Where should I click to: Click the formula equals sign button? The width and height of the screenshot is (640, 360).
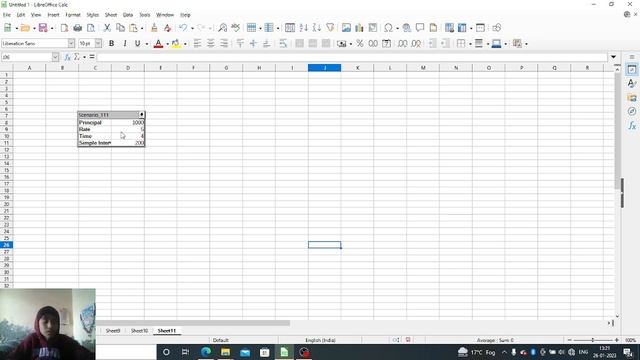[92, 57]
